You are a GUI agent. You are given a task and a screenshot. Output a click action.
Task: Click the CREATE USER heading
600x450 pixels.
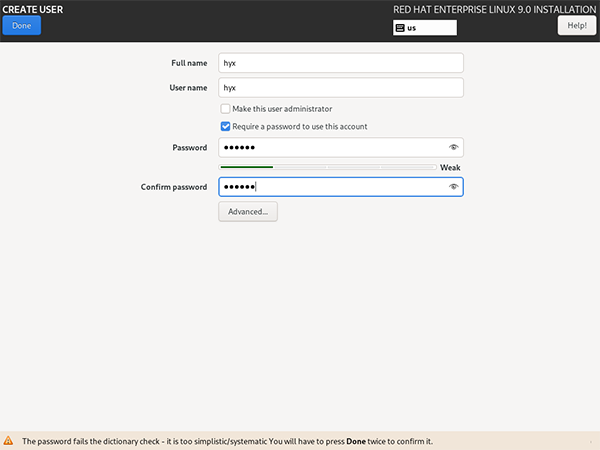point(33,10)
